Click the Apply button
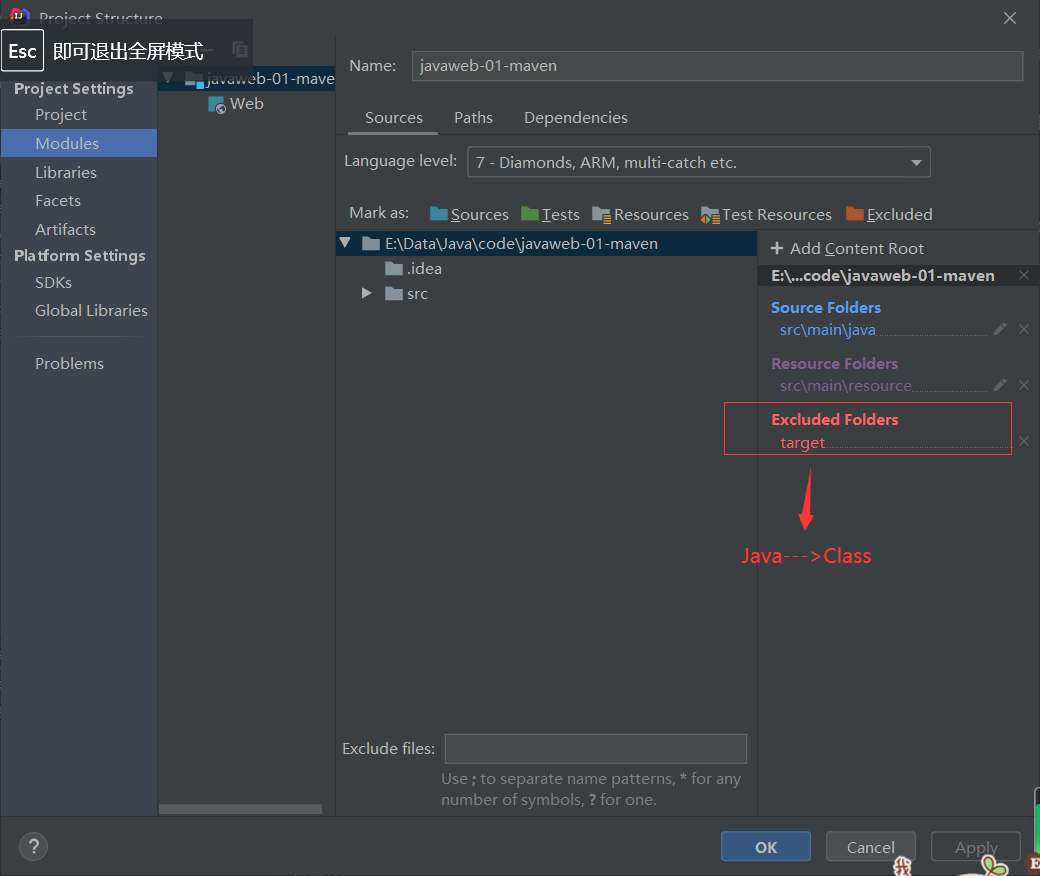 pyautogui.click(x=976, y=847)
